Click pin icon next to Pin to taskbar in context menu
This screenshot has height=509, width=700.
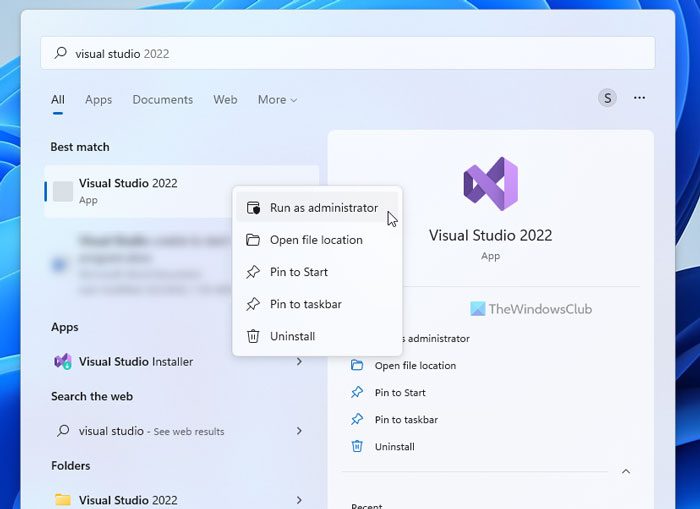(x=253, y=304)
